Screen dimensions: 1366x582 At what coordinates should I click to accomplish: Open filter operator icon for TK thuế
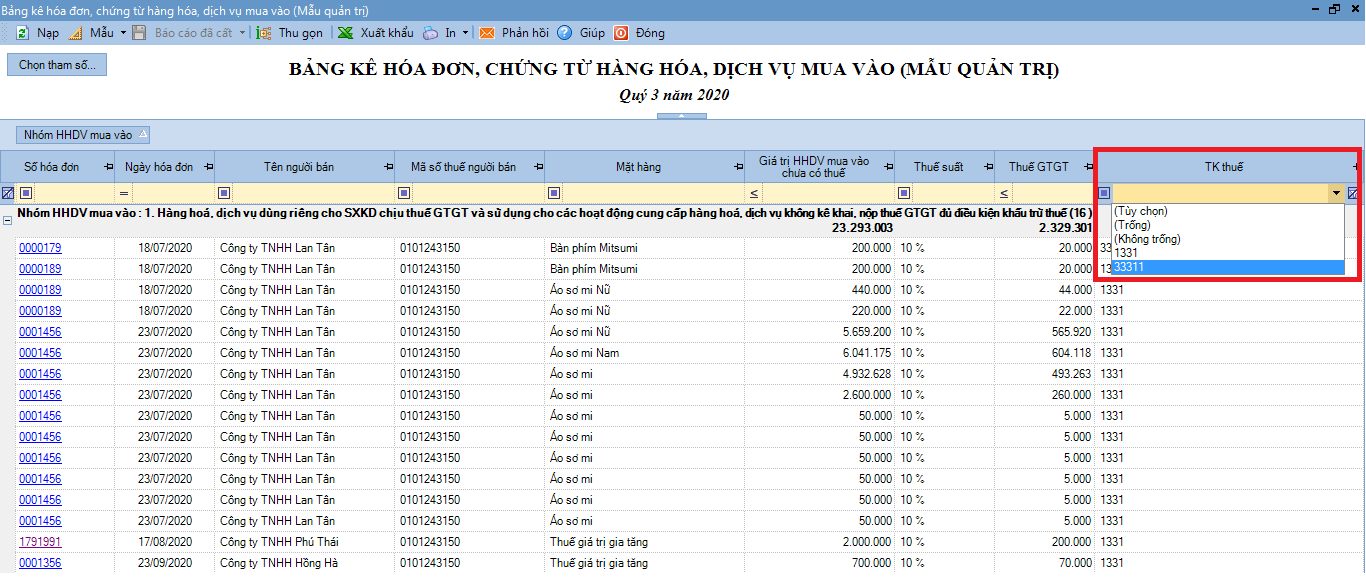coord(1104,193)
